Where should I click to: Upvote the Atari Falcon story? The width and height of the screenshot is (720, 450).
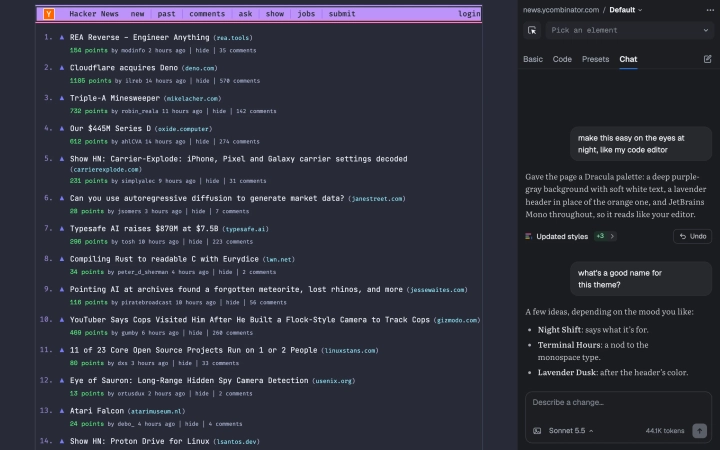[62, 410]
